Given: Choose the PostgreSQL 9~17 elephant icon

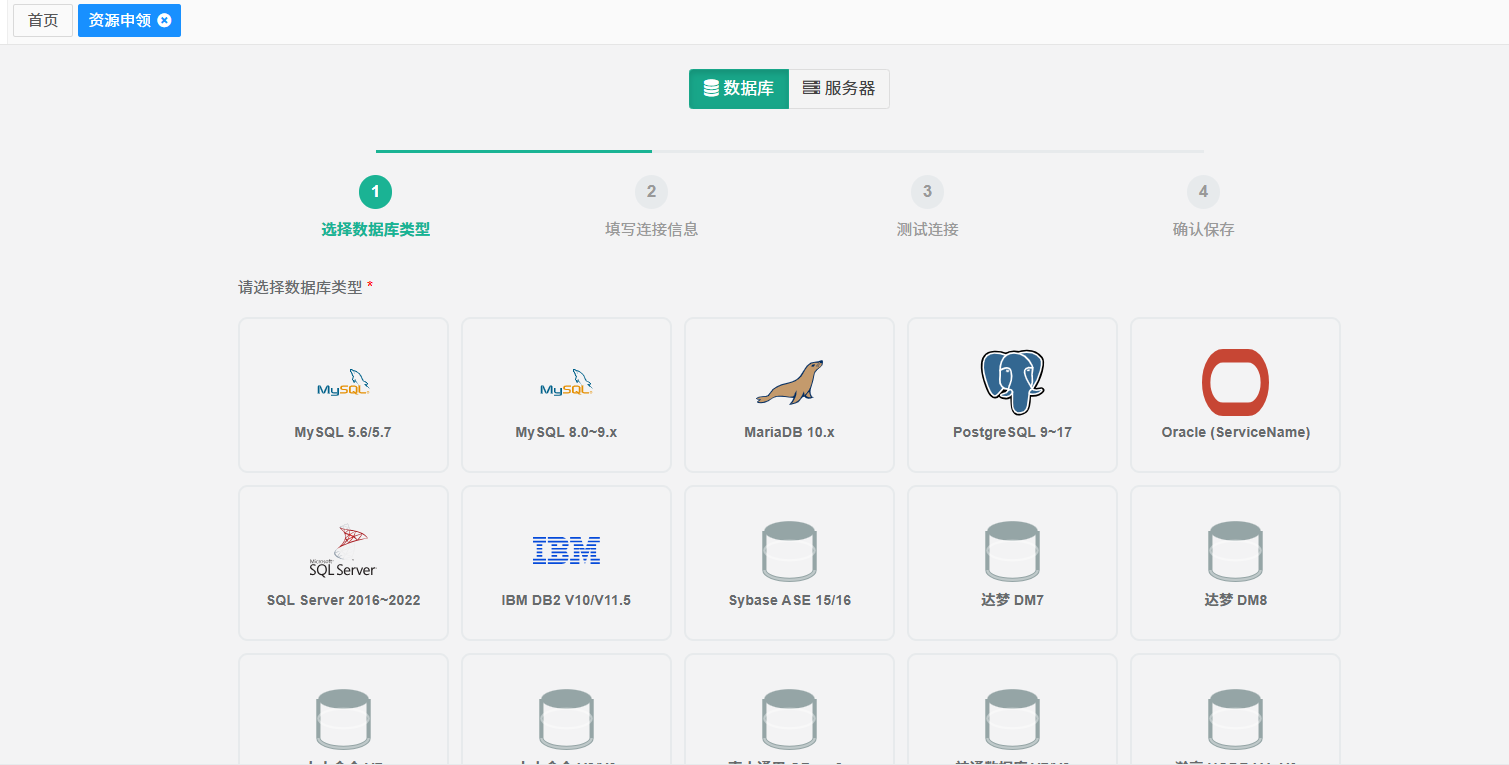Looking at the screenshot, I should (x=1012, y=382).
